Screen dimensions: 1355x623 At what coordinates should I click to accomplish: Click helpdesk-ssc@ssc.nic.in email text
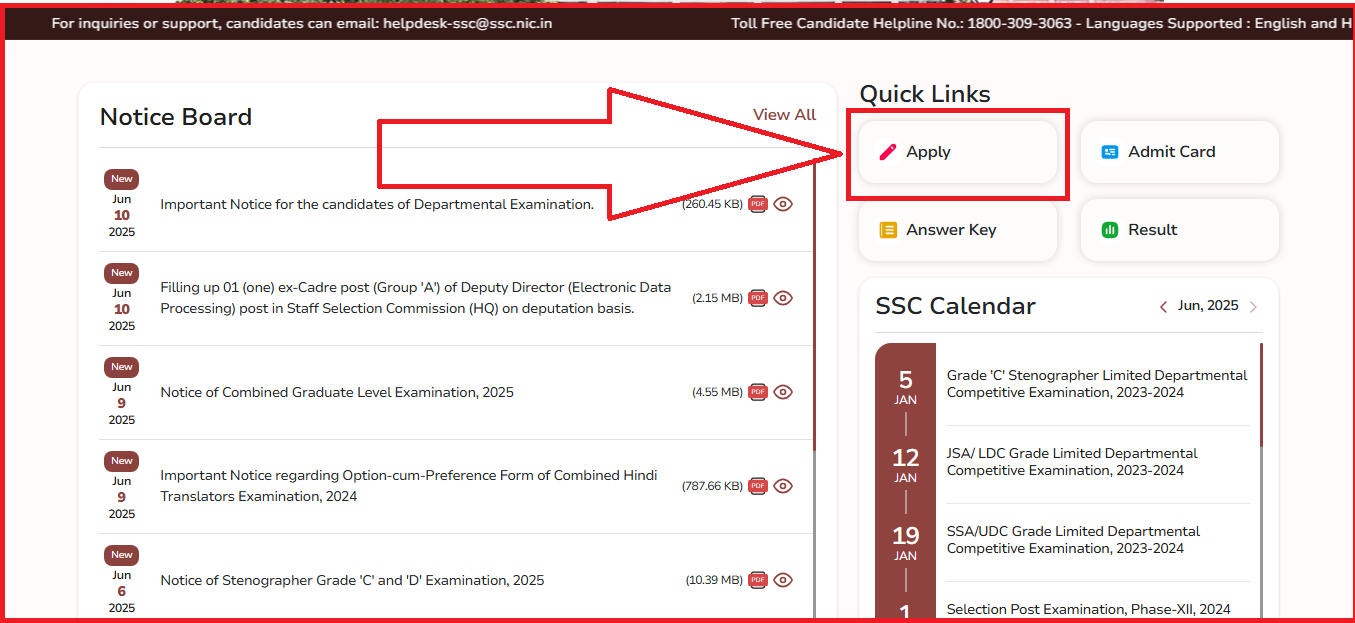point(466,23)
